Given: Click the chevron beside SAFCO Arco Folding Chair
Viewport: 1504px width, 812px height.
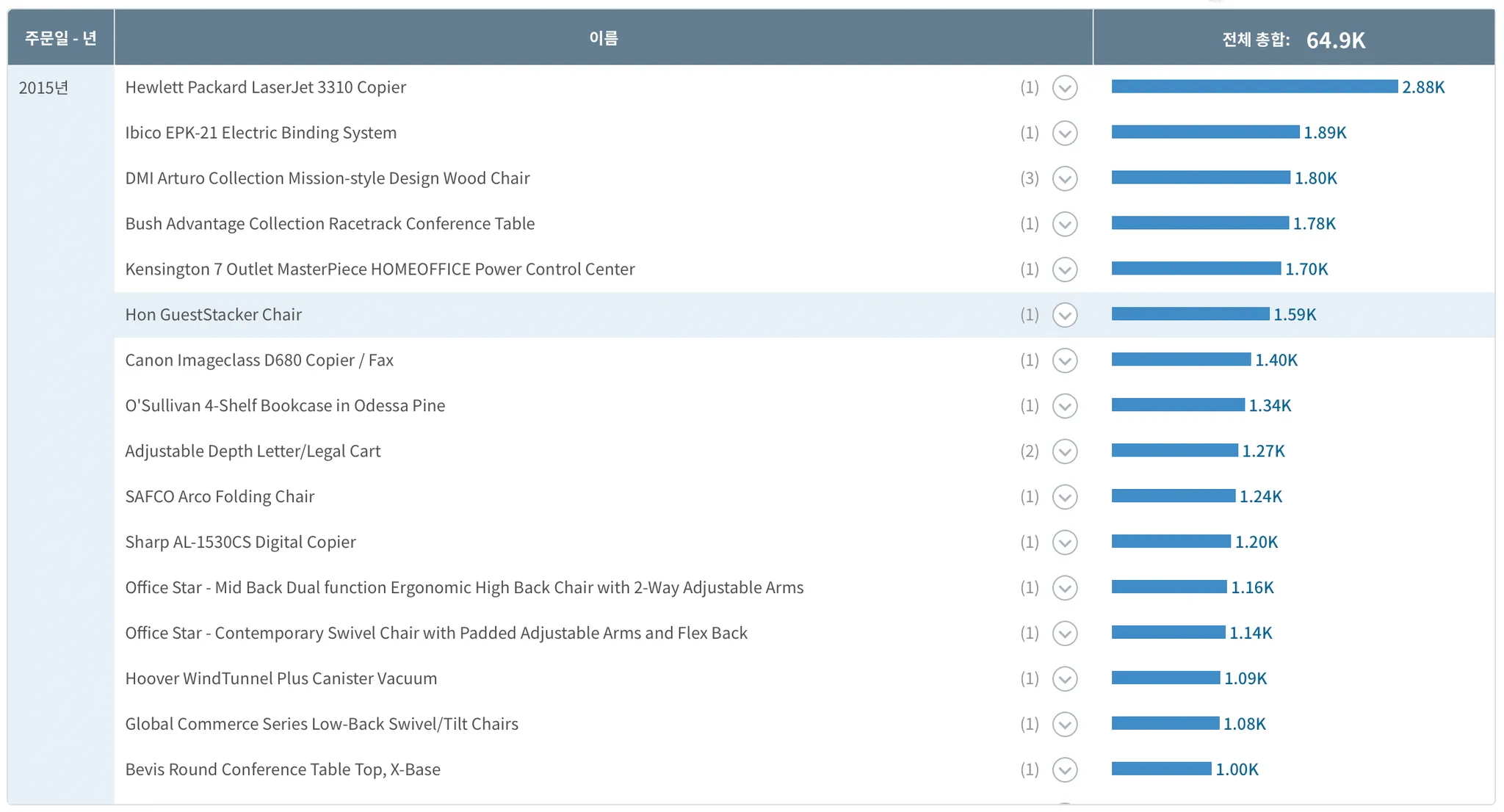Looking at the screenshot, I should point(1064,497).
